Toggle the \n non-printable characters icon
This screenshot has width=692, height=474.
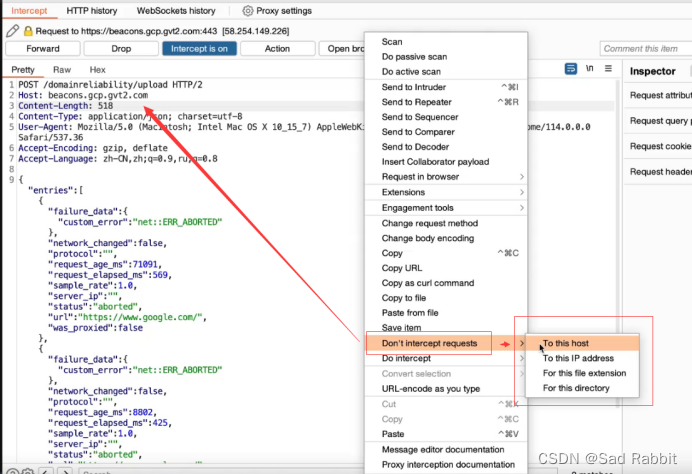(589, 68)
